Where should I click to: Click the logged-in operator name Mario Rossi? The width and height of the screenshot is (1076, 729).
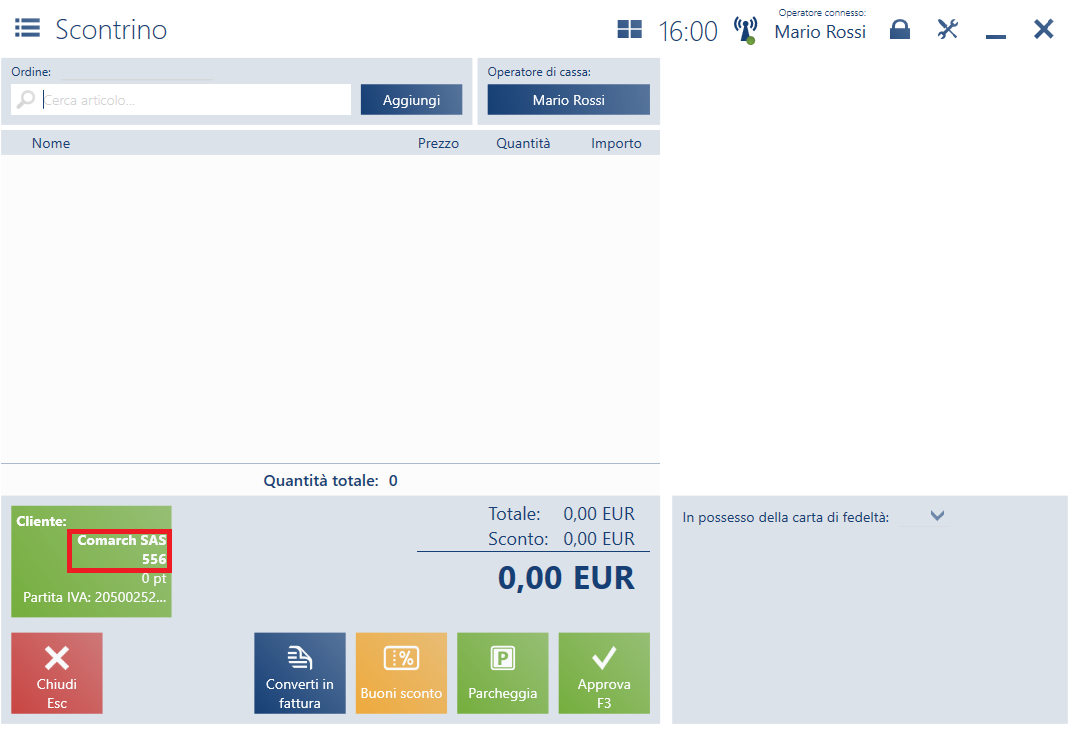click(820, 32)
